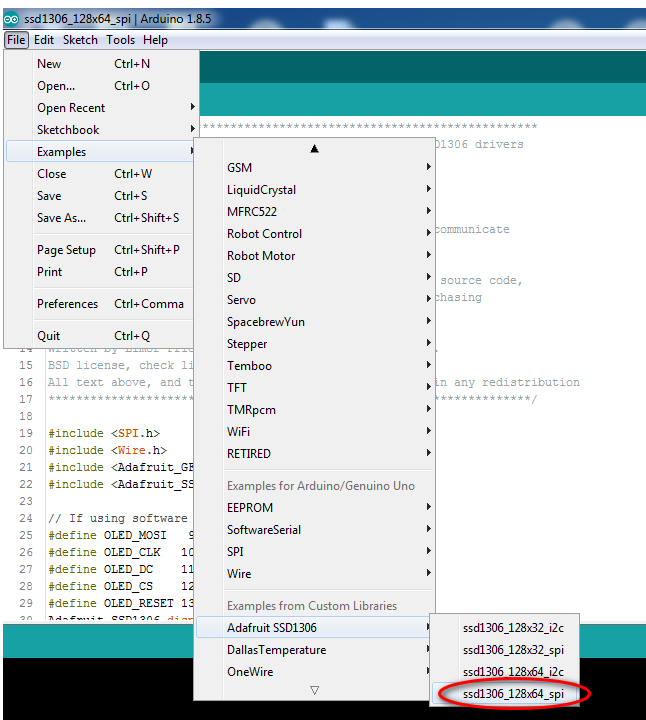The width and height of the screenshot is (646, 720).
Task: Expand the Sketchbook submenu
Action: coord(101,130)
